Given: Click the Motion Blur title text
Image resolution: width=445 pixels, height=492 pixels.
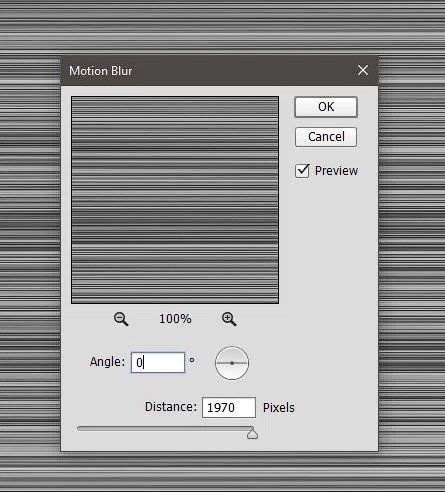Looking at the screenshot, I should pyautogui.click(x=101, y=71).
